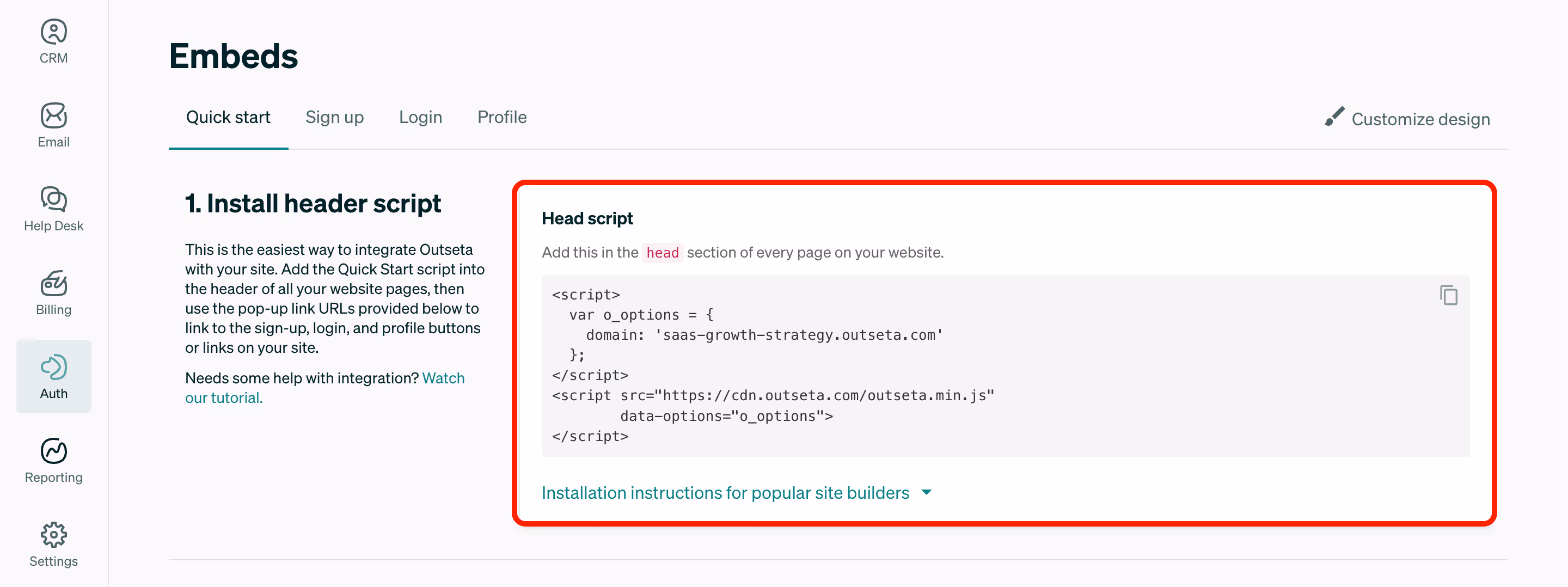The width and height of the screenshot is (1568, 587).
Task: Click the data-options="o_options" code line
Action: coord(727,416)
